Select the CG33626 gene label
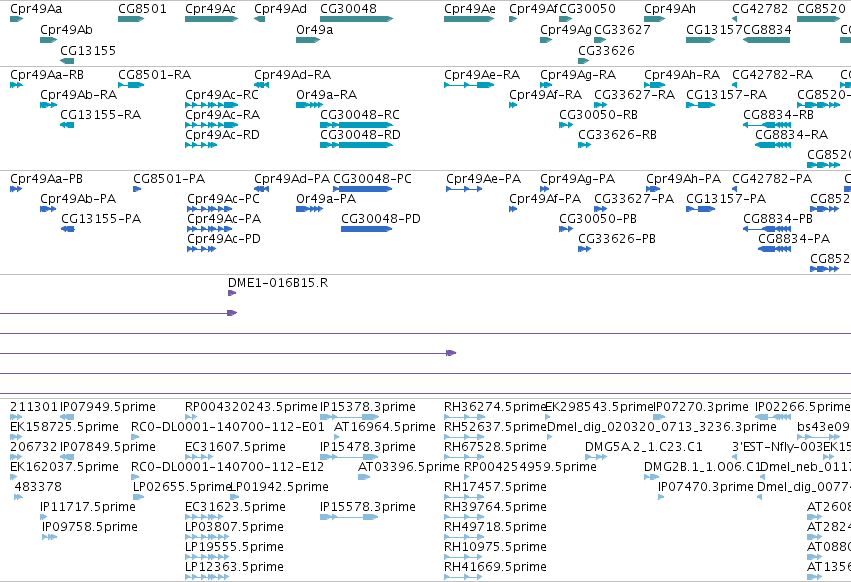This screenshot has height=582, width=851. click(606, 50)
